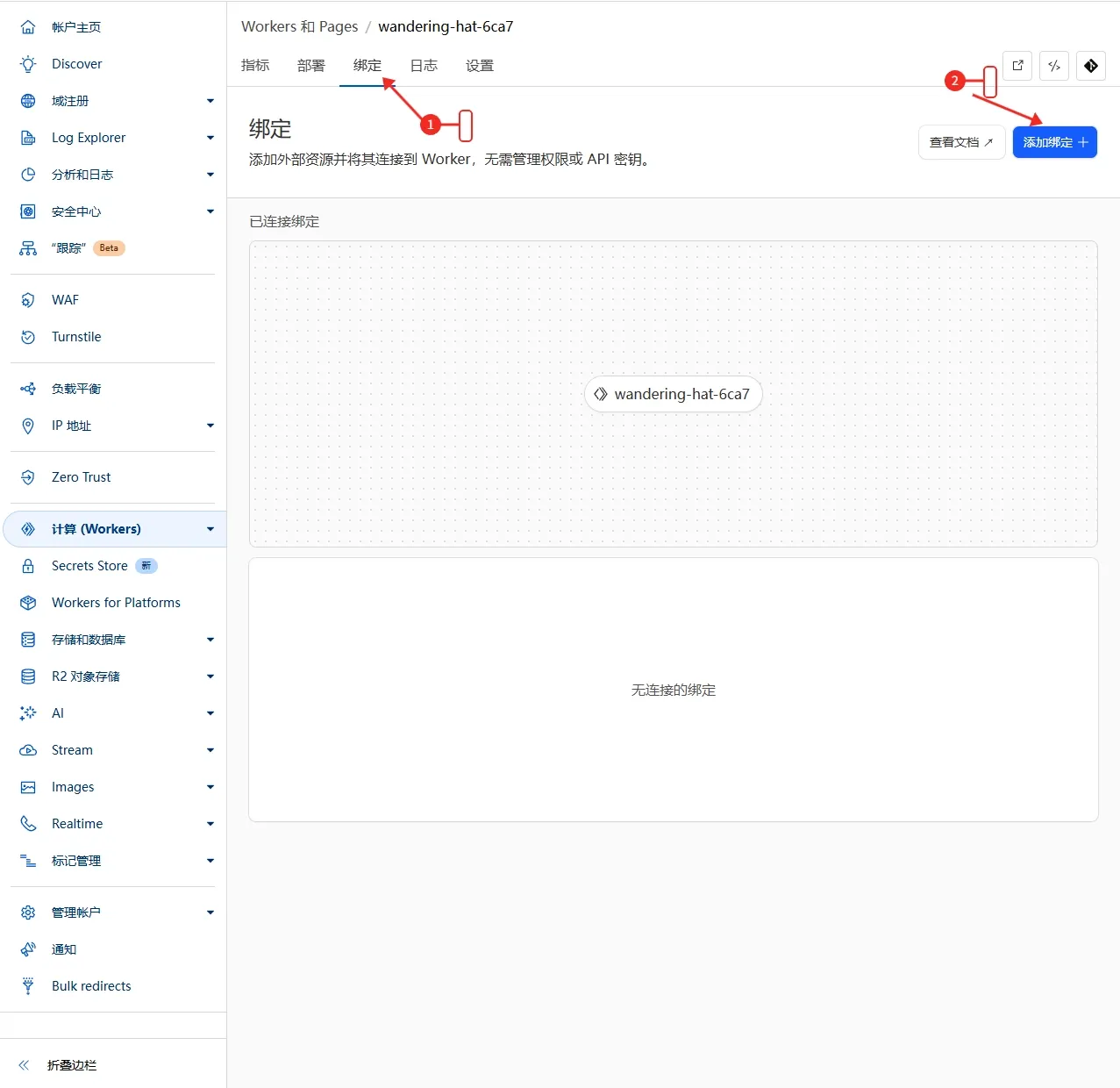Click the IP 地址 location pin icon
The image size is (1120, 1088).
[28, 426]
